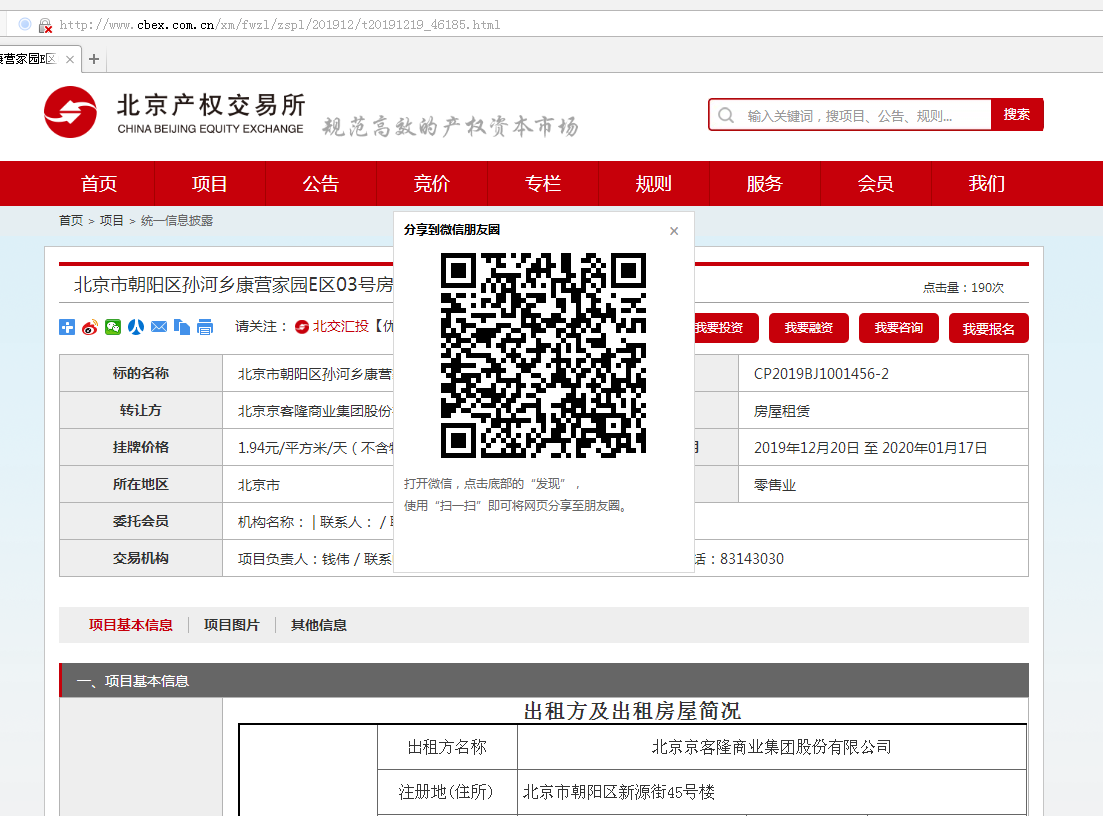Copy page link with copy icon

181,327
